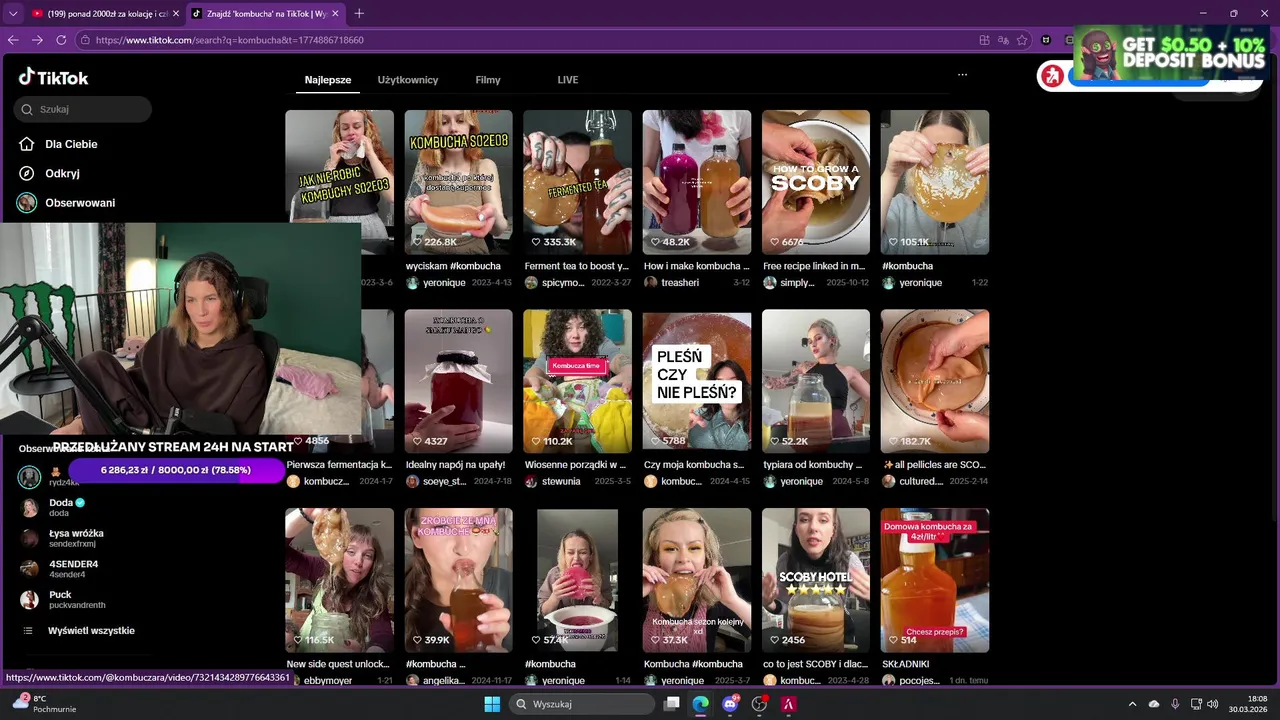Switch to the LIVE tab
This screenshot has height=720, width=1280.
568,80
